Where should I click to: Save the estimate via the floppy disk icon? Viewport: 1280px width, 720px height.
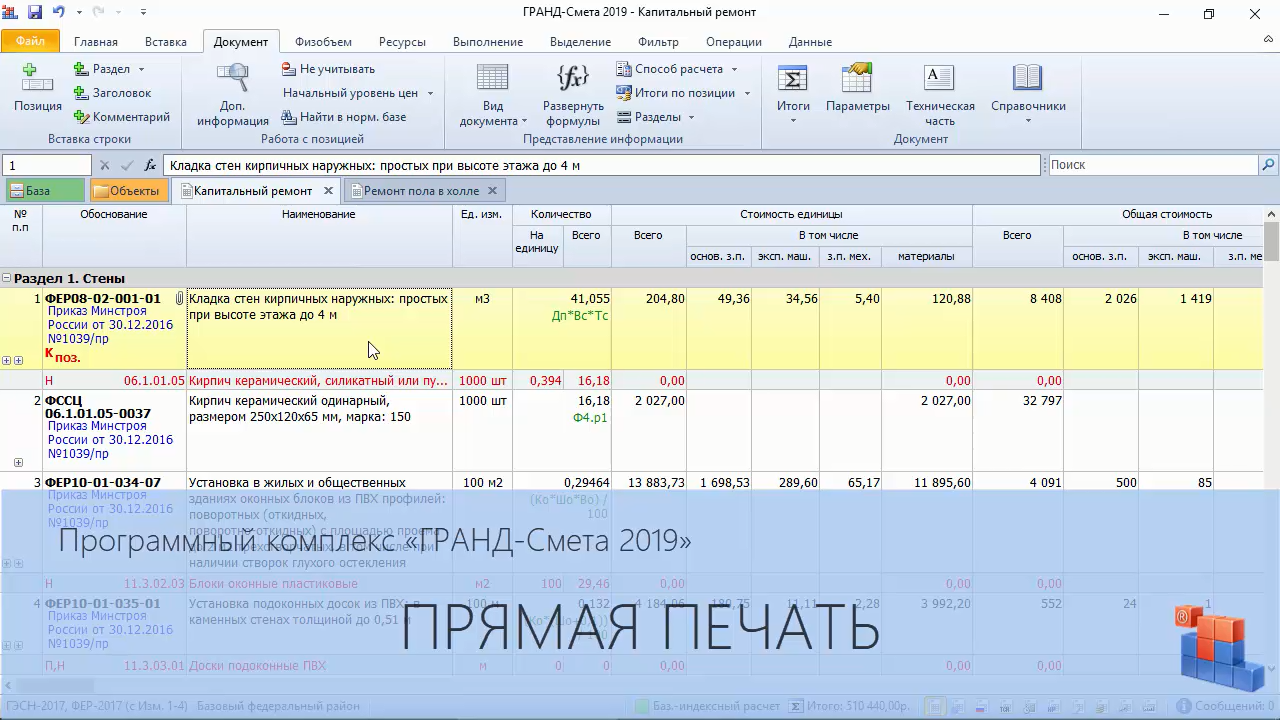(35, 13)
